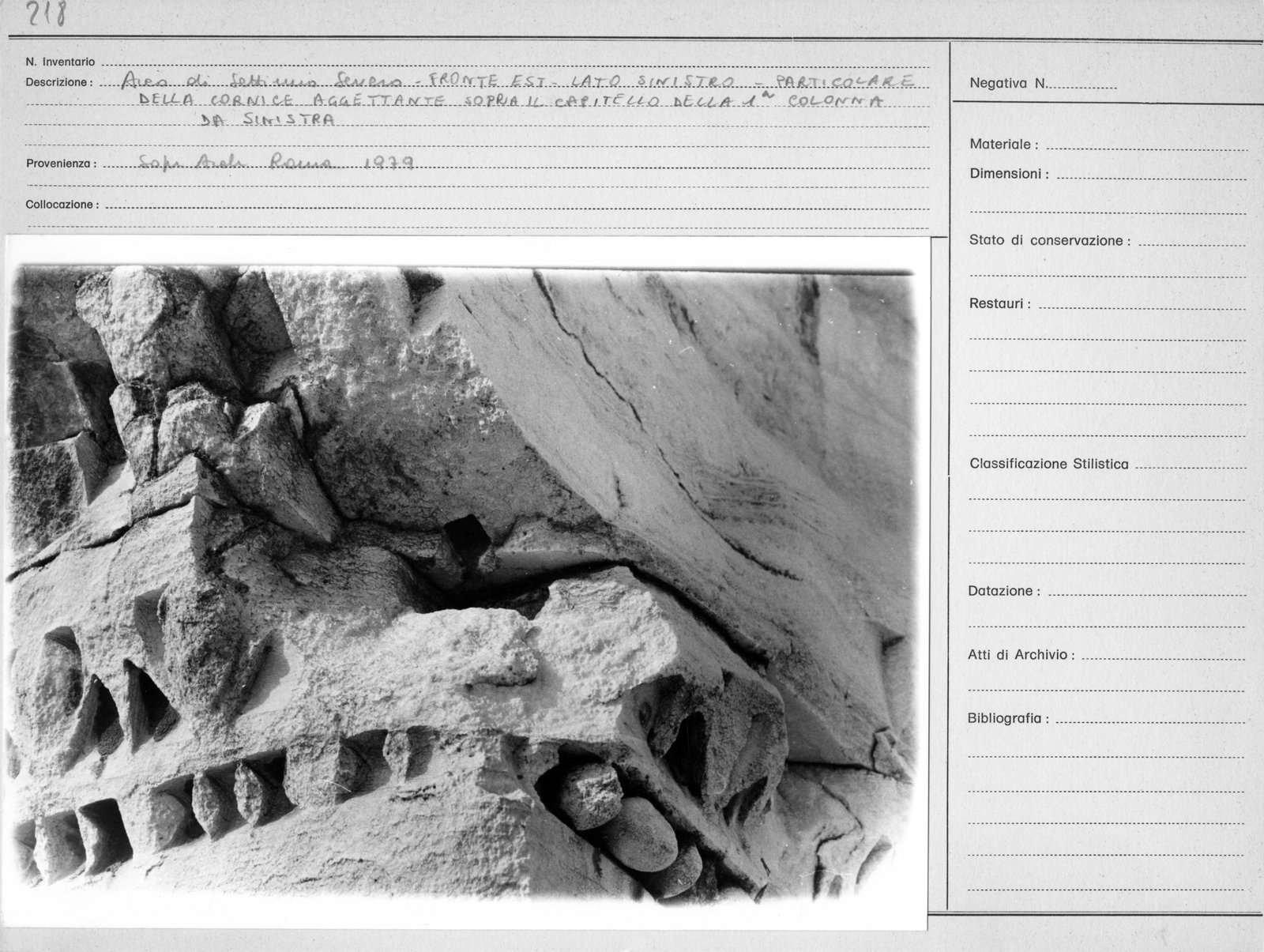Screen dimensions: 1264x952
Task: Click the 'Restauri :' label
Action: point(999,303)
